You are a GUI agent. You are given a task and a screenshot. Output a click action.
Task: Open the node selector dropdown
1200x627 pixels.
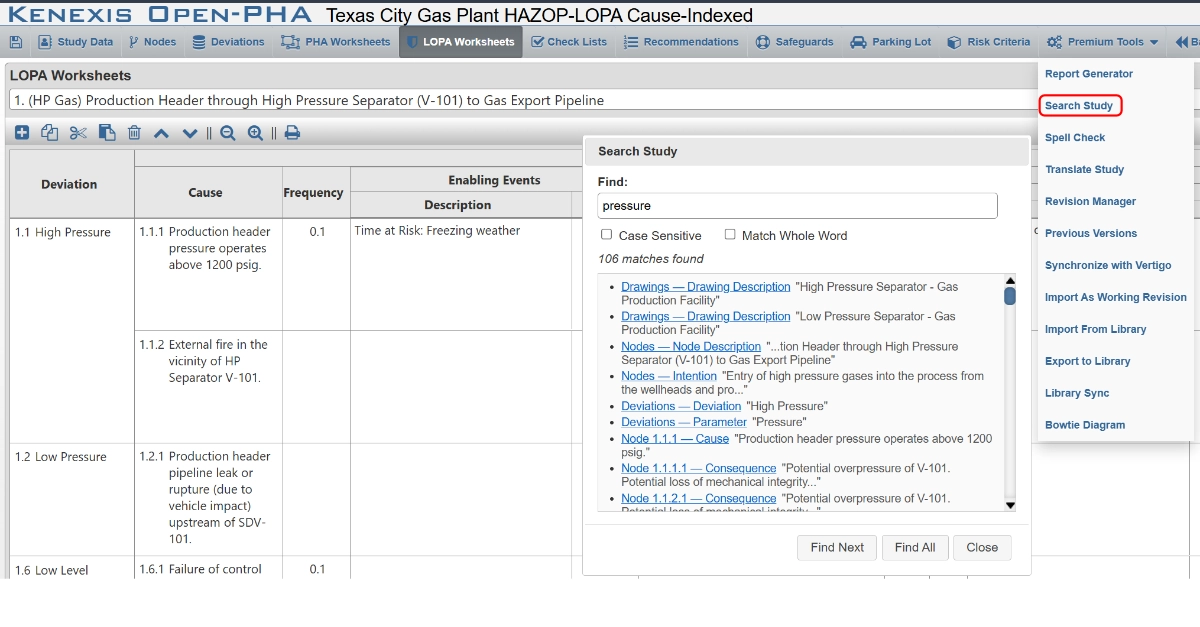point(520,100)
